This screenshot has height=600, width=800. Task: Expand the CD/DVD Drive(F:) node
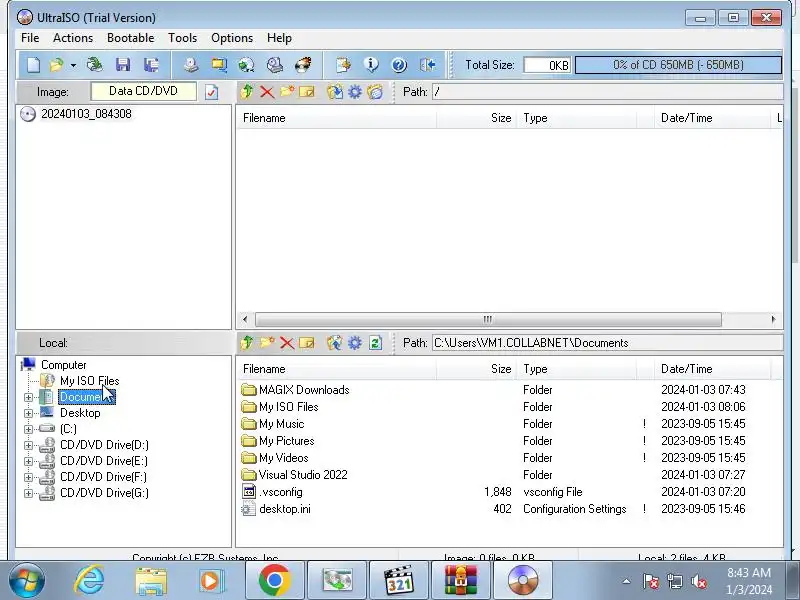[29, 478]
